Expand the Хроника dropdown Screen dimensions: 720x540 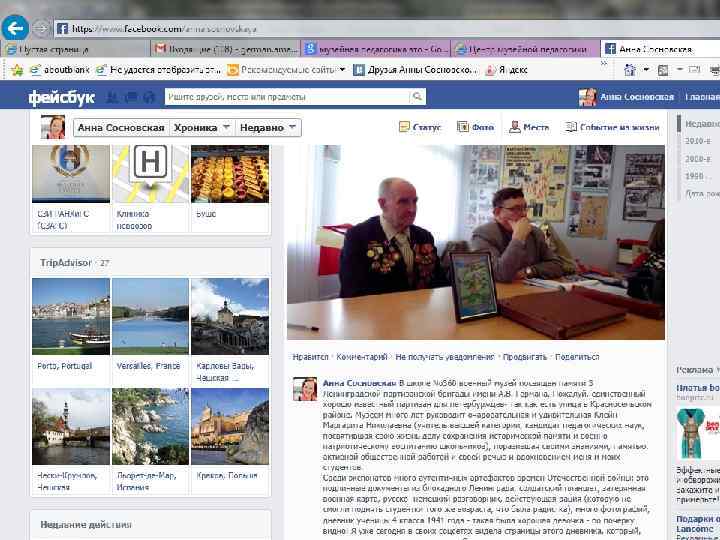[202, 128]
